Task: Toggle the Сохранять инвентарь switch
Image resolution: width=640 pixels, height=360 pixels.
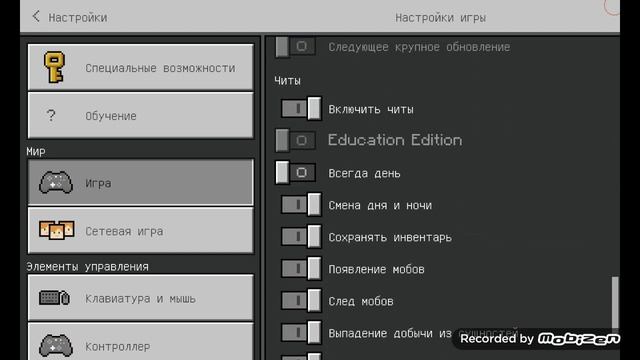Action: coord(301,236)
